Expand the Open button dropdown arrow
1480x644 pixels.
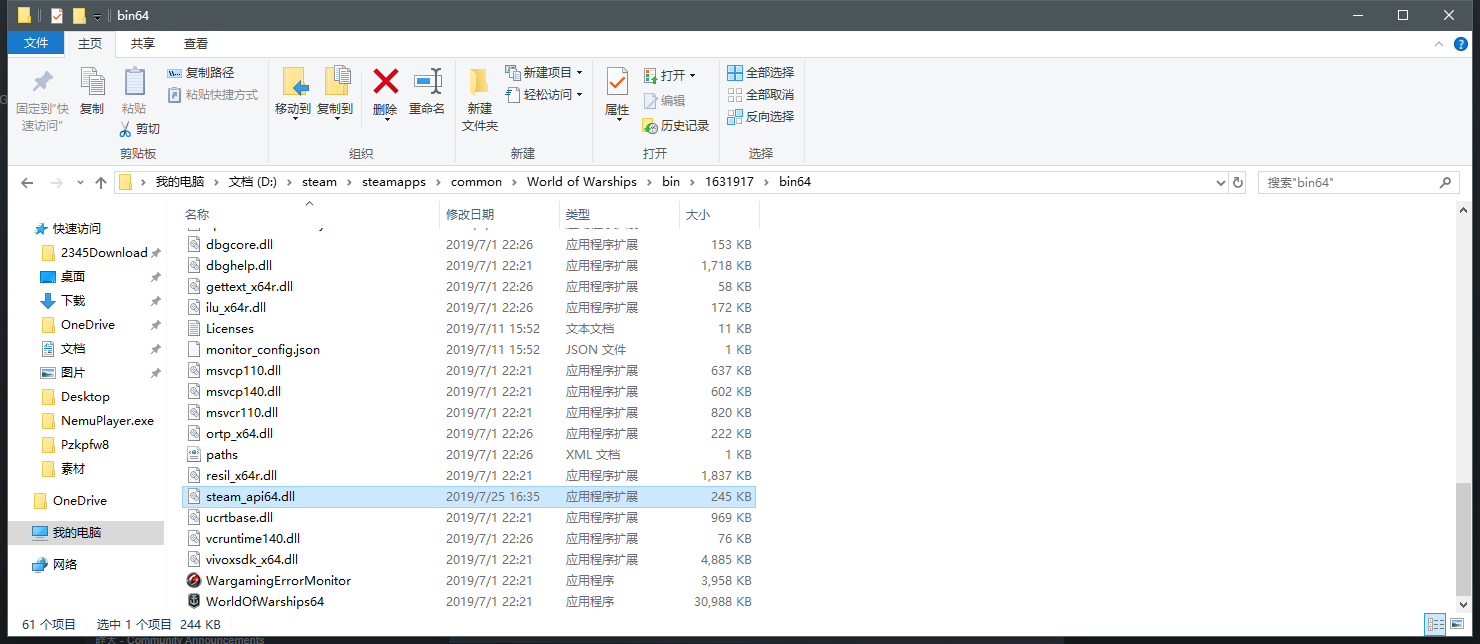[692, 76]
